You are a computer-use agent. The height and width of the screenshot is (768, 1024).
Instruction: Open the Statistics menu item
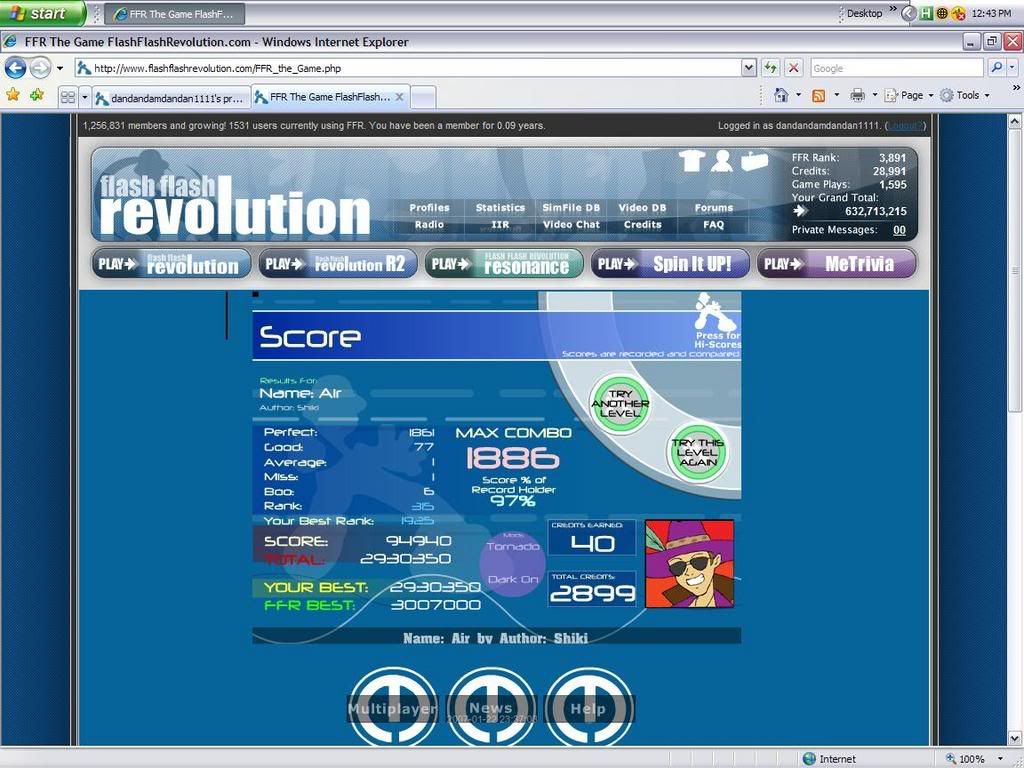click(x=500, y=208)
